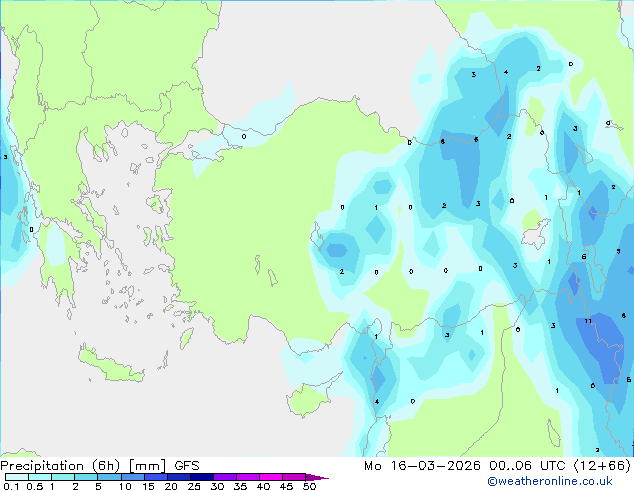Click the '15' legend scale label
The width and height of the screenshot is (634, 490).
click(148, 486)
